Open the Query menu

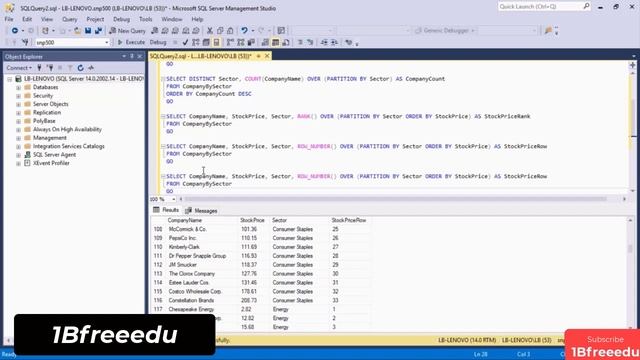coord(69,19)
